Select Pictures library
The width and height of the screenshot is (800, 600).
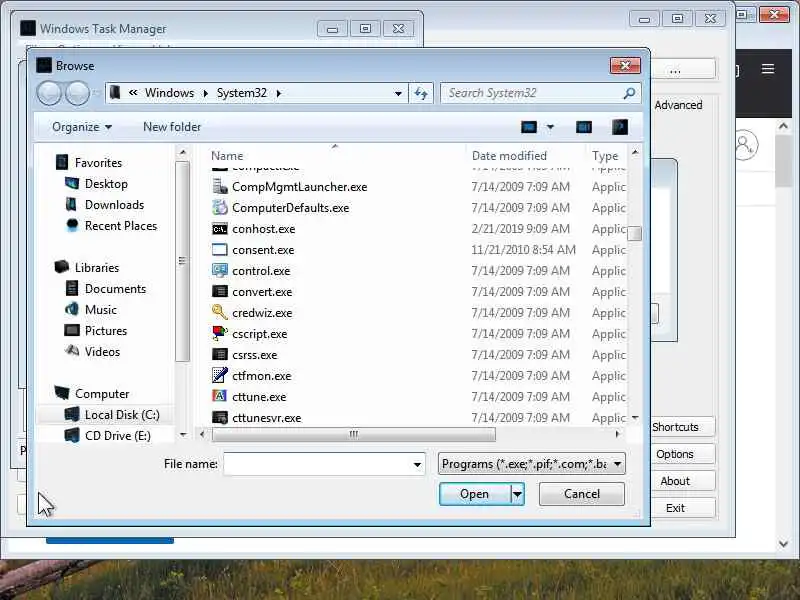(x=106, y=331)
